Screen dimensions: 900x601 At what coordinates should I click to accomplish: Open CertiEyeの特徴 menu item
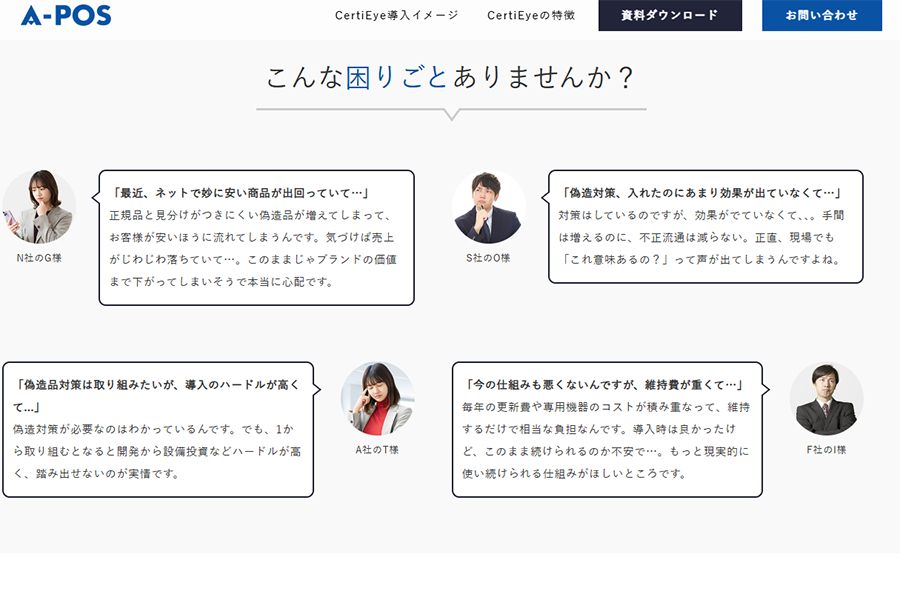[x=531, y=15]
